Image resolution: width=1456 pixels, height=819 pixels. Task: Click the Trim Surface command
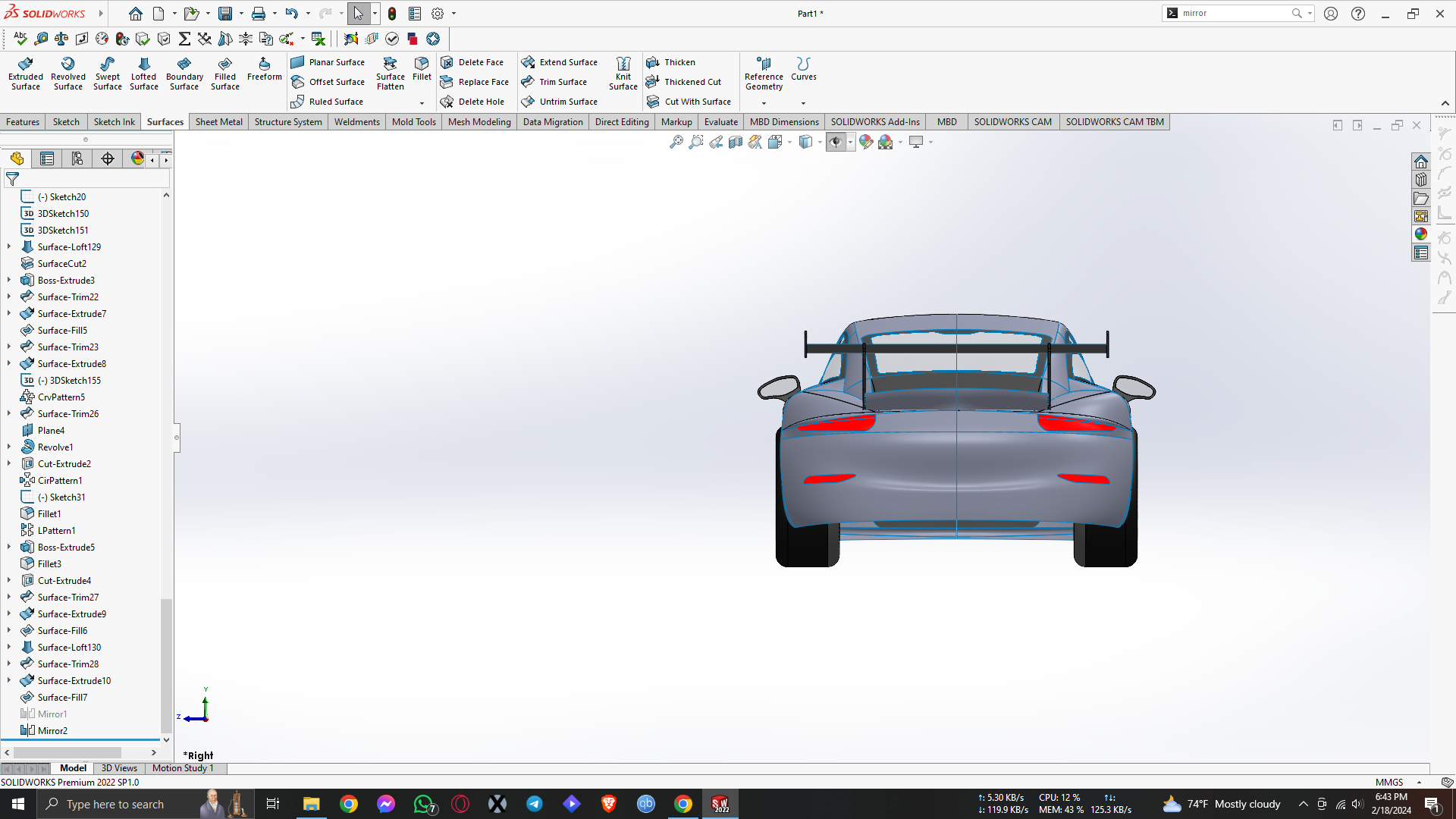[562, 82]
